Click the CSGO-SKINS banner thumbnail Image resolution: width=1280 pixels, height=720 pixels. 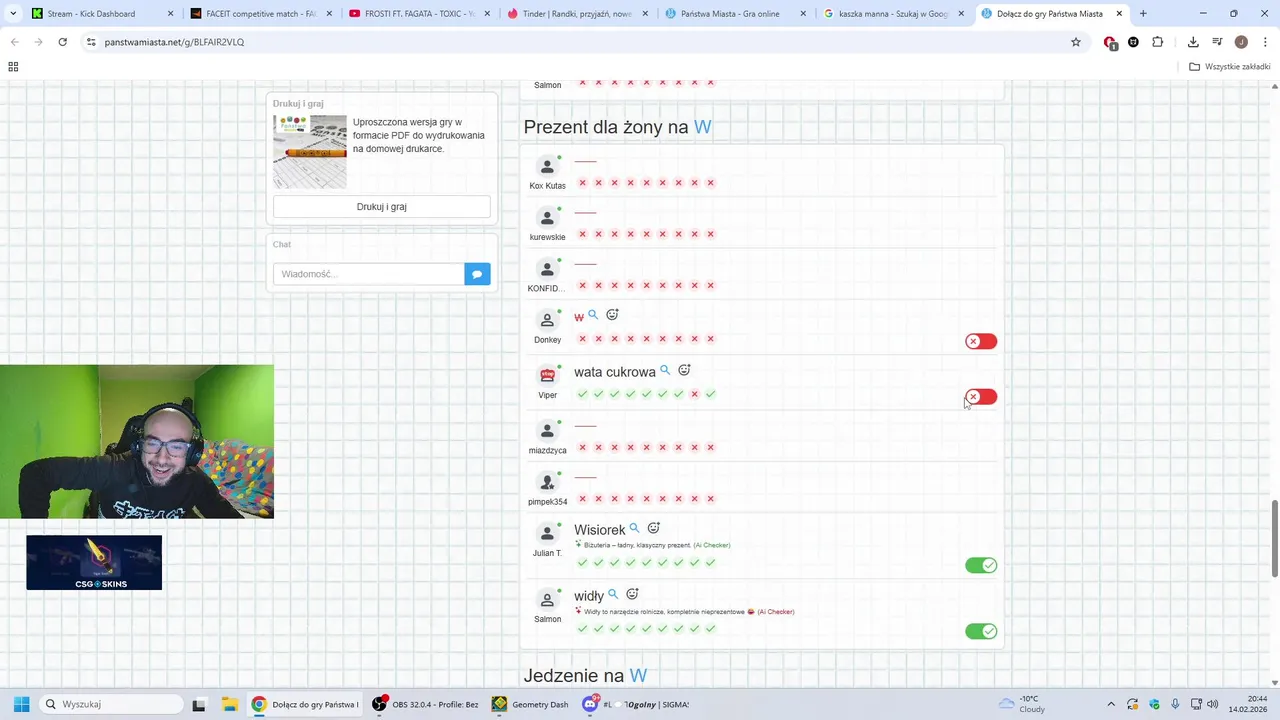94,562
